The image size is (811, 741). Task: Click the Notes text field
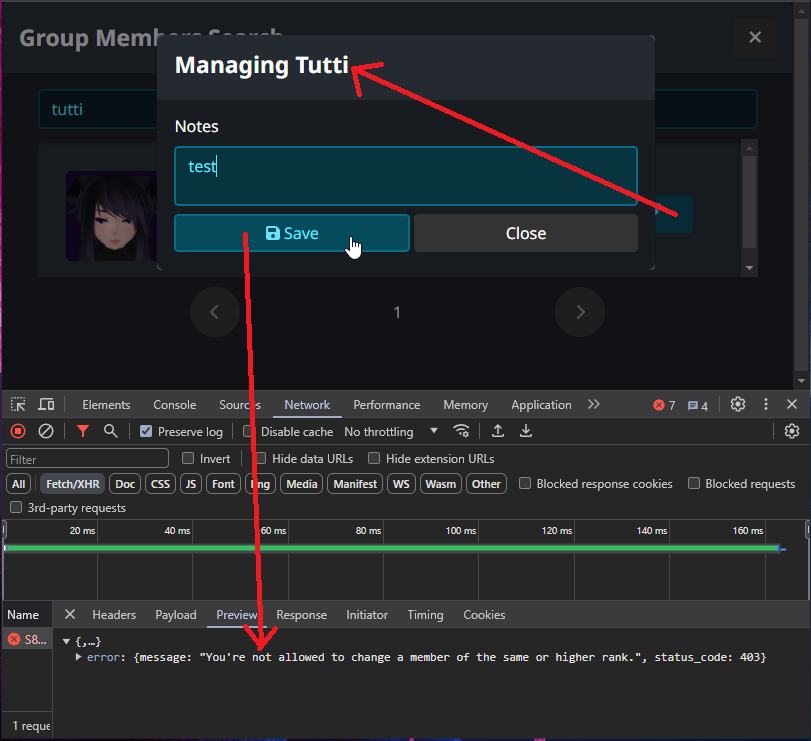pos(405,176)
